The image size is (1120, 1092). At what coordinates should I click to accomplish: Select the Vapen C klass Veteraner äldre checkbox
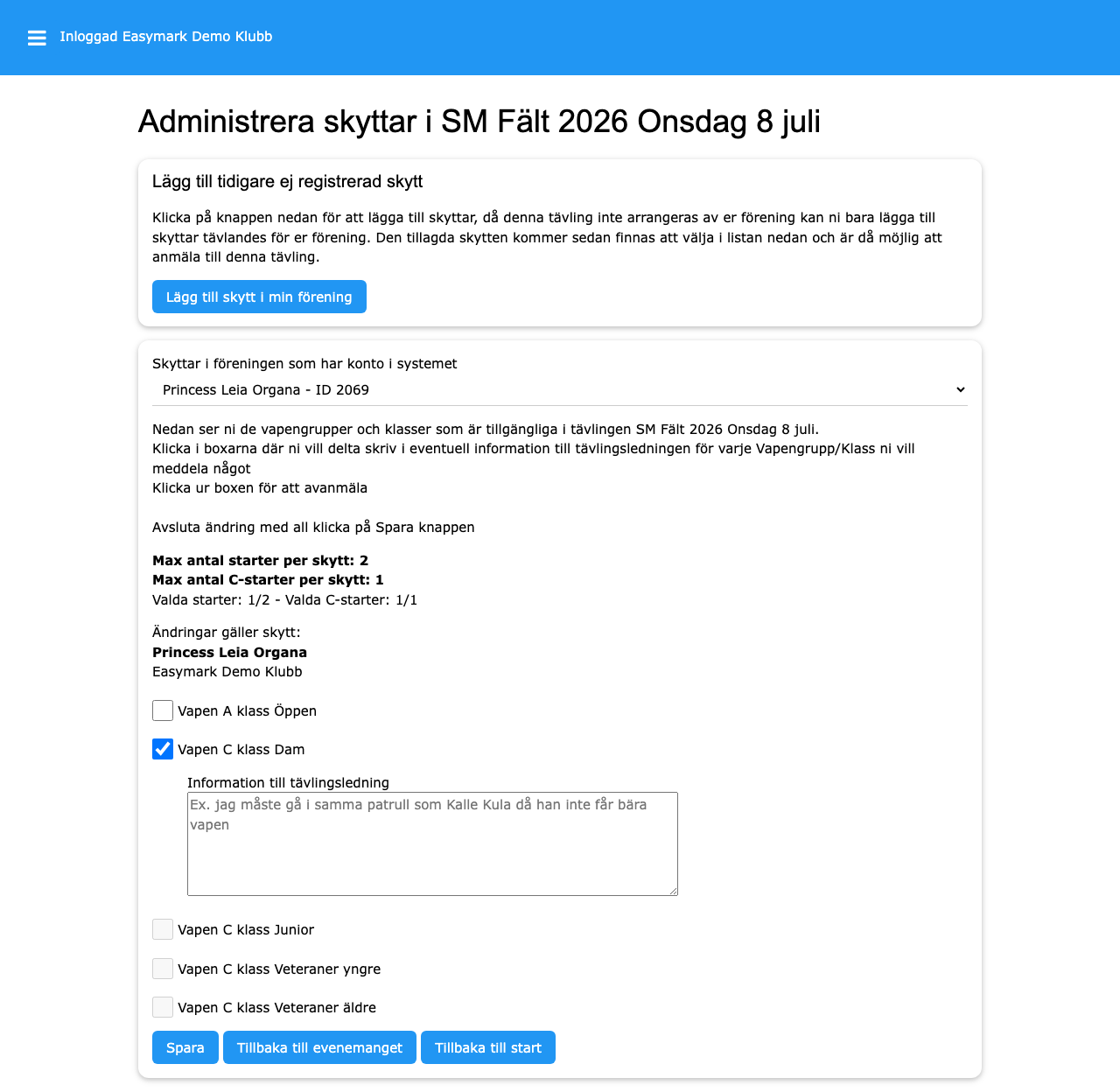163,1007
